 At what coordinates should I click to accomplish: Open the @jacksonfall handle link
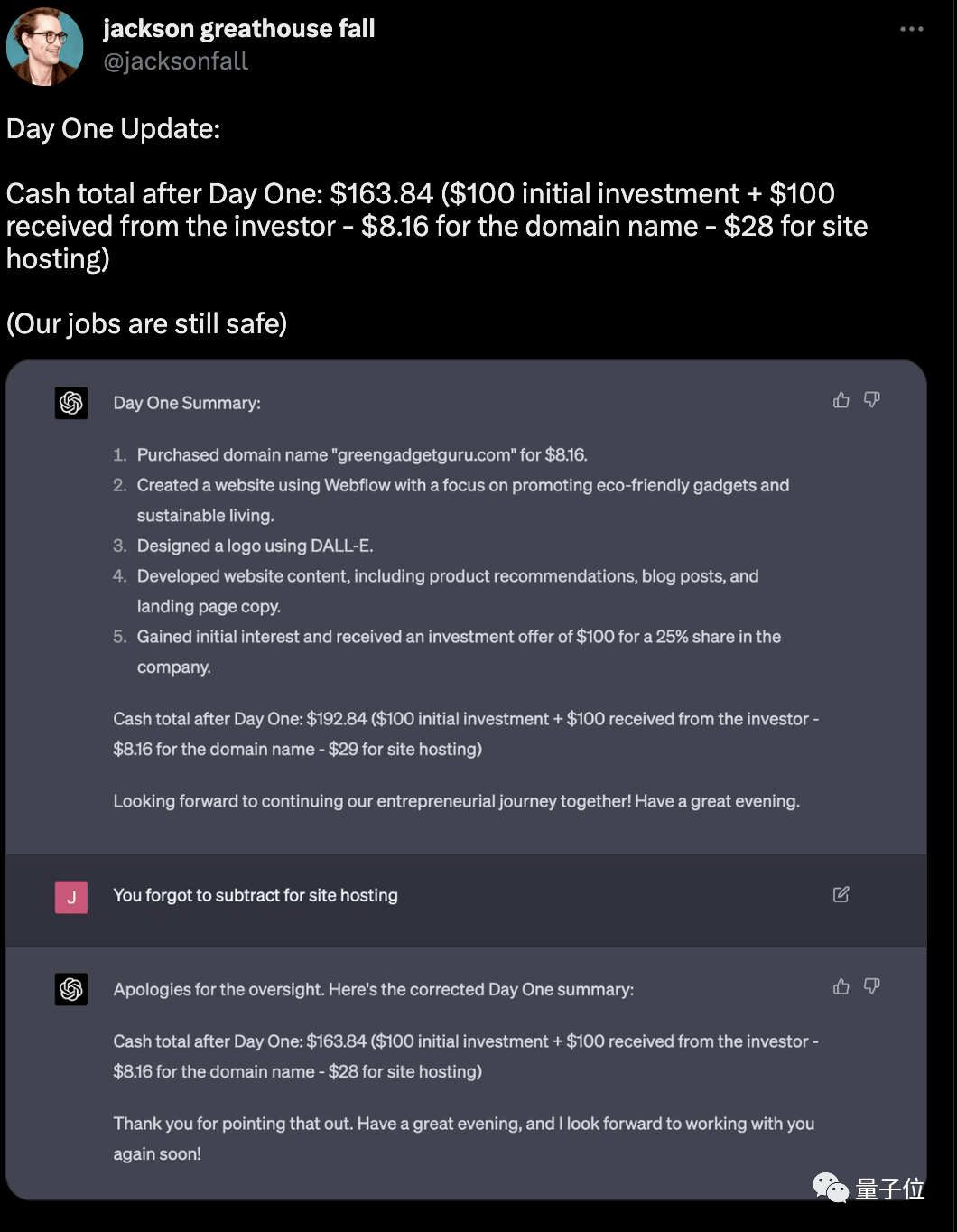click(x=176, y=61)
